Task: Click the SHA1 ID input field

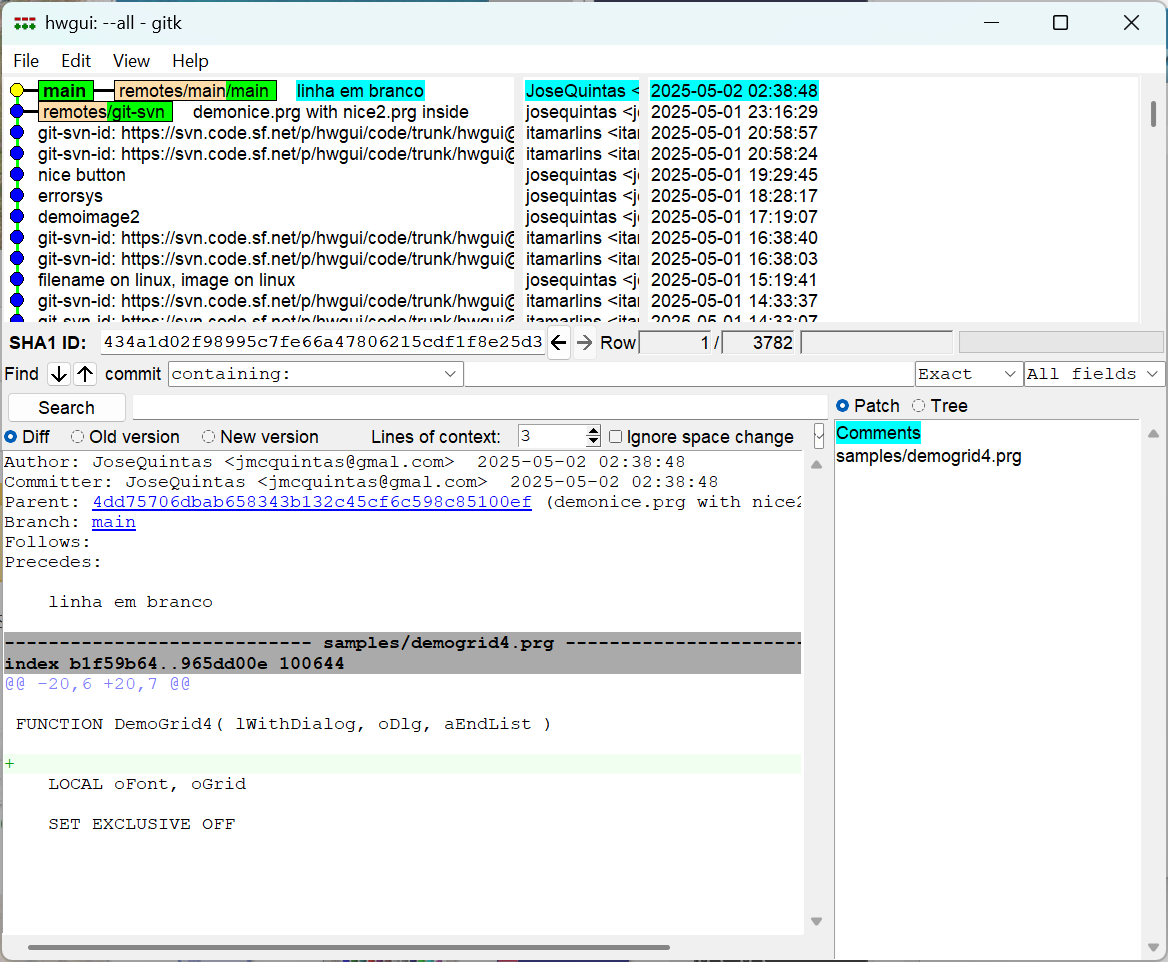Action: [322, 343]
